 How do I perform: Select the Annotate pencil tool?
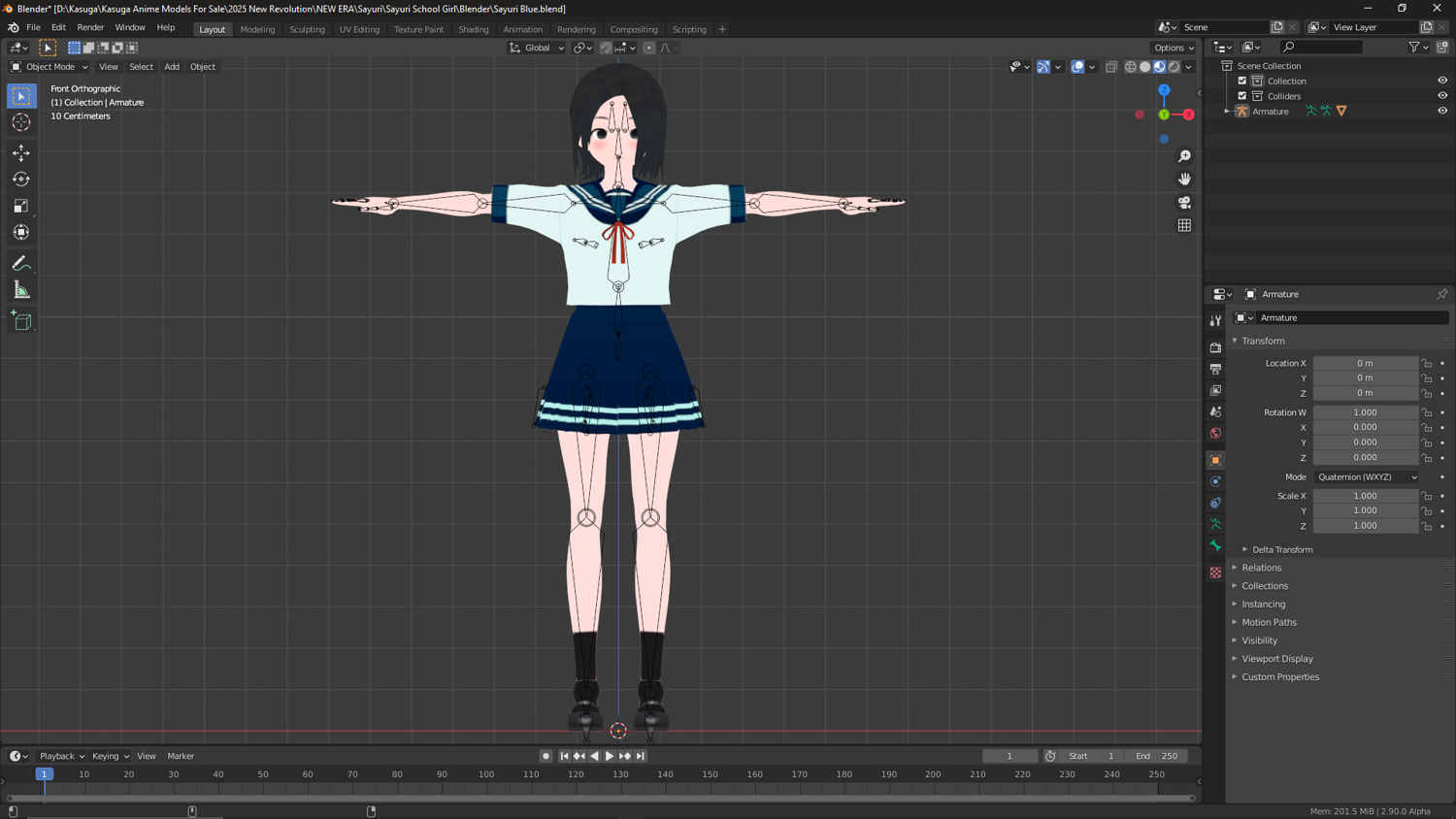click(21, 263)
